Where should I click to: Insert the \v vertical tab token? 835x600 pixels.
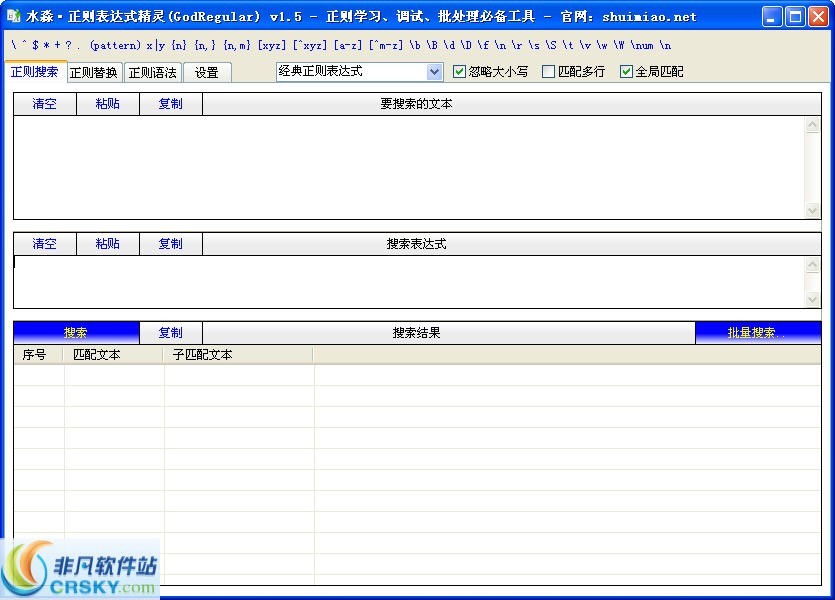585,45
